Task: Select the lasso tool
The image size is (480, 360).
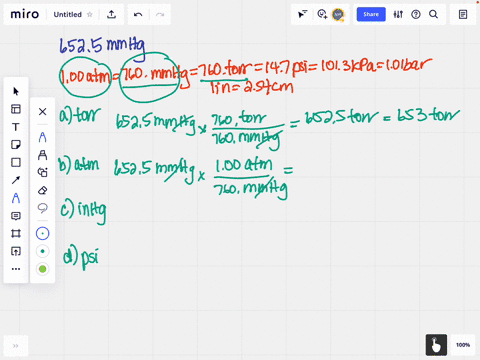Action: point(42,208)
